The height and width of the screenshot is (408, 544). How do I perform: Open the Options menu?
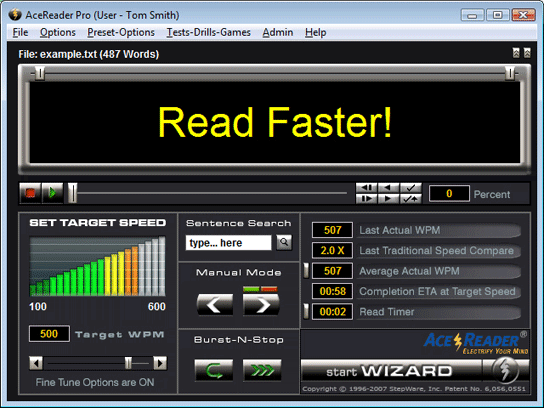coord(58,32)
